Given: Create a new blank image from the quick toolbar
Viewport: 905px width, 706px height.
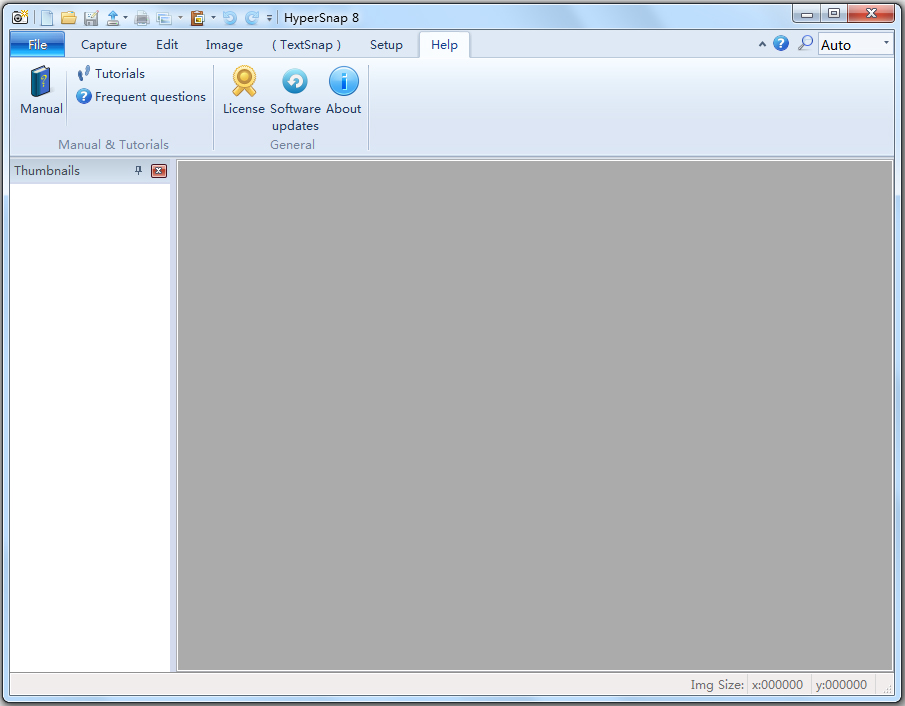Looking at the screenshot, I should pyautogui.click(x=47, y=18).
